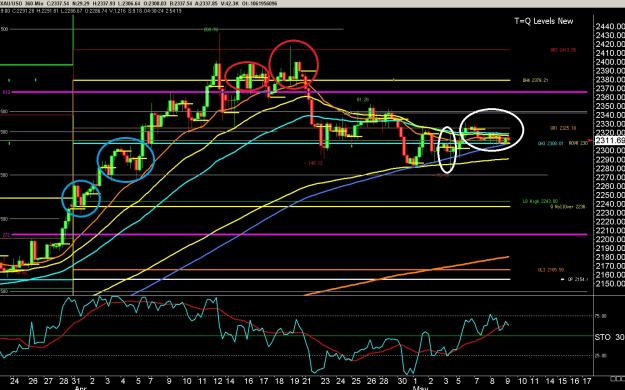Click the XAU/USD symbol in header bar
Screen dimensions: 625x390
(x=12, y=4)
